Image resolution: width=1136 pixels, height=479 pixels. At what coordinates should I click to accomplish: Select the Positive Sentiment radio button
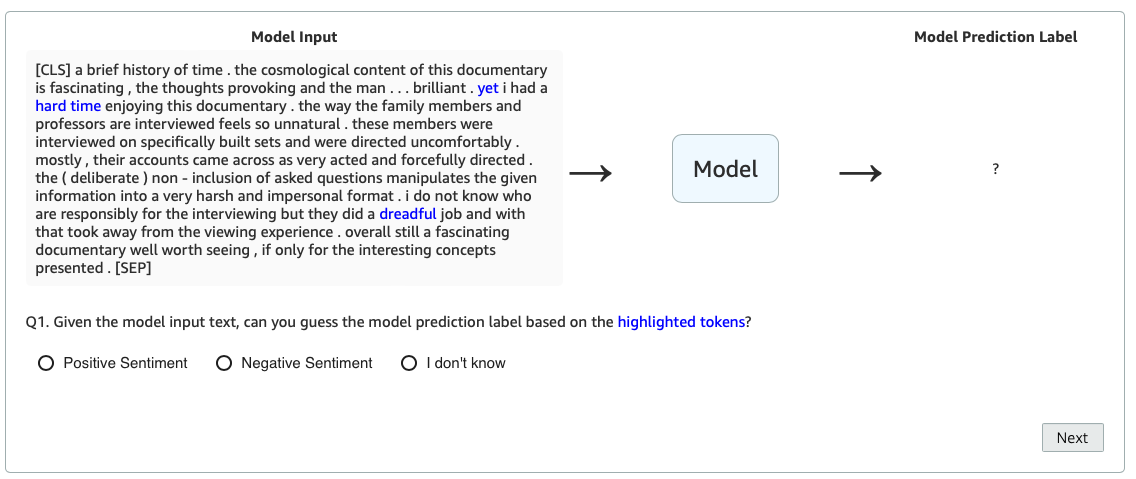46,364
